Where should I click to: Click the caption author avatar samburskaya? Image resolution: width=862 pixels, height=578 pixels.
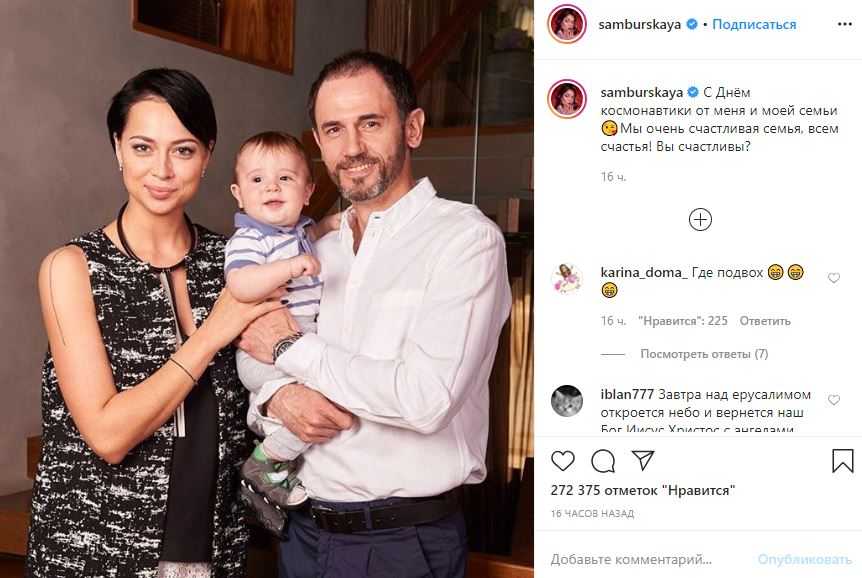click(x=567, y=98)
